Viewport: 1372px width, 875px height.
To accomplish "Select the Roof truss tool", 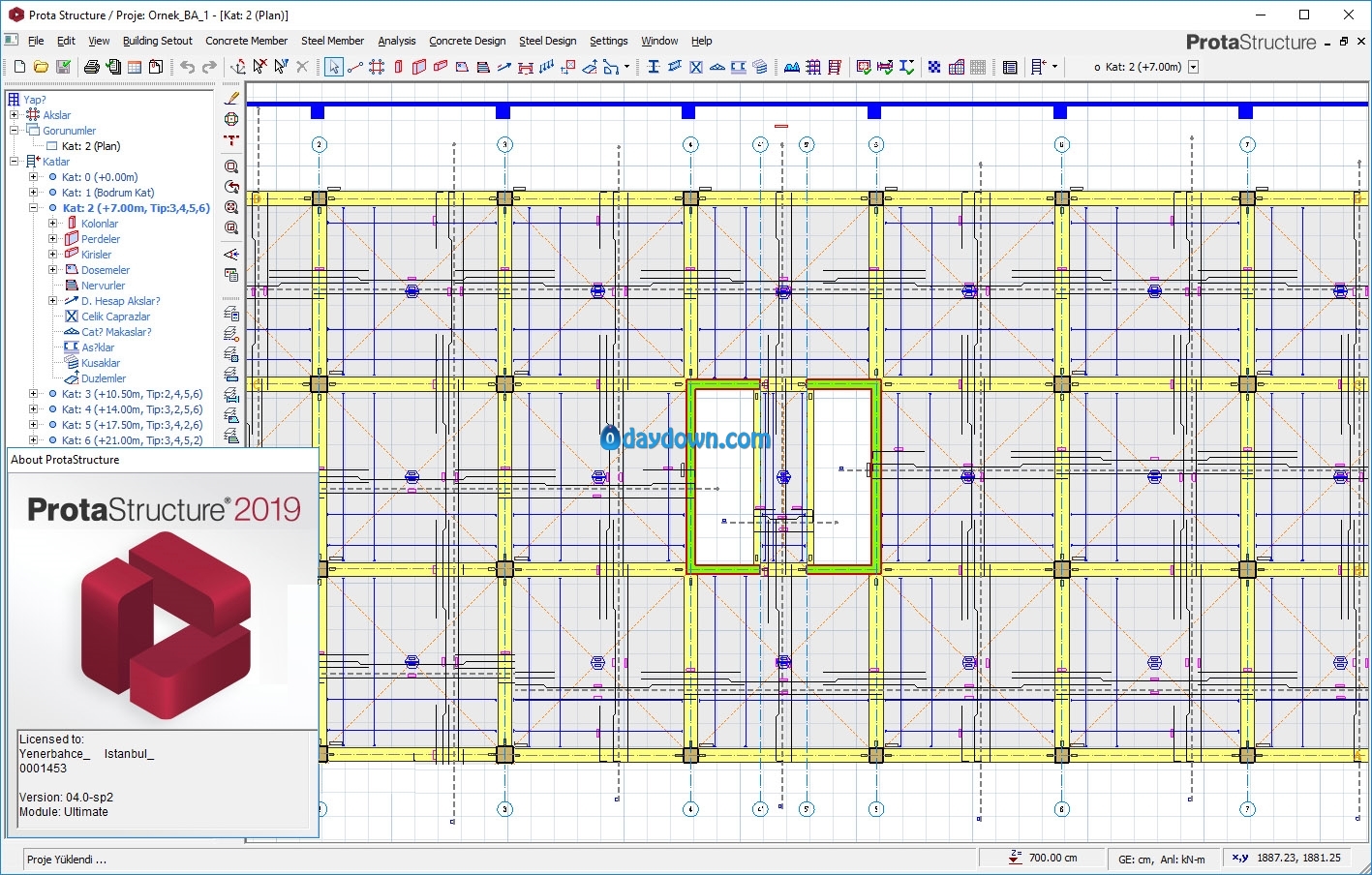I will click(717, 67).
